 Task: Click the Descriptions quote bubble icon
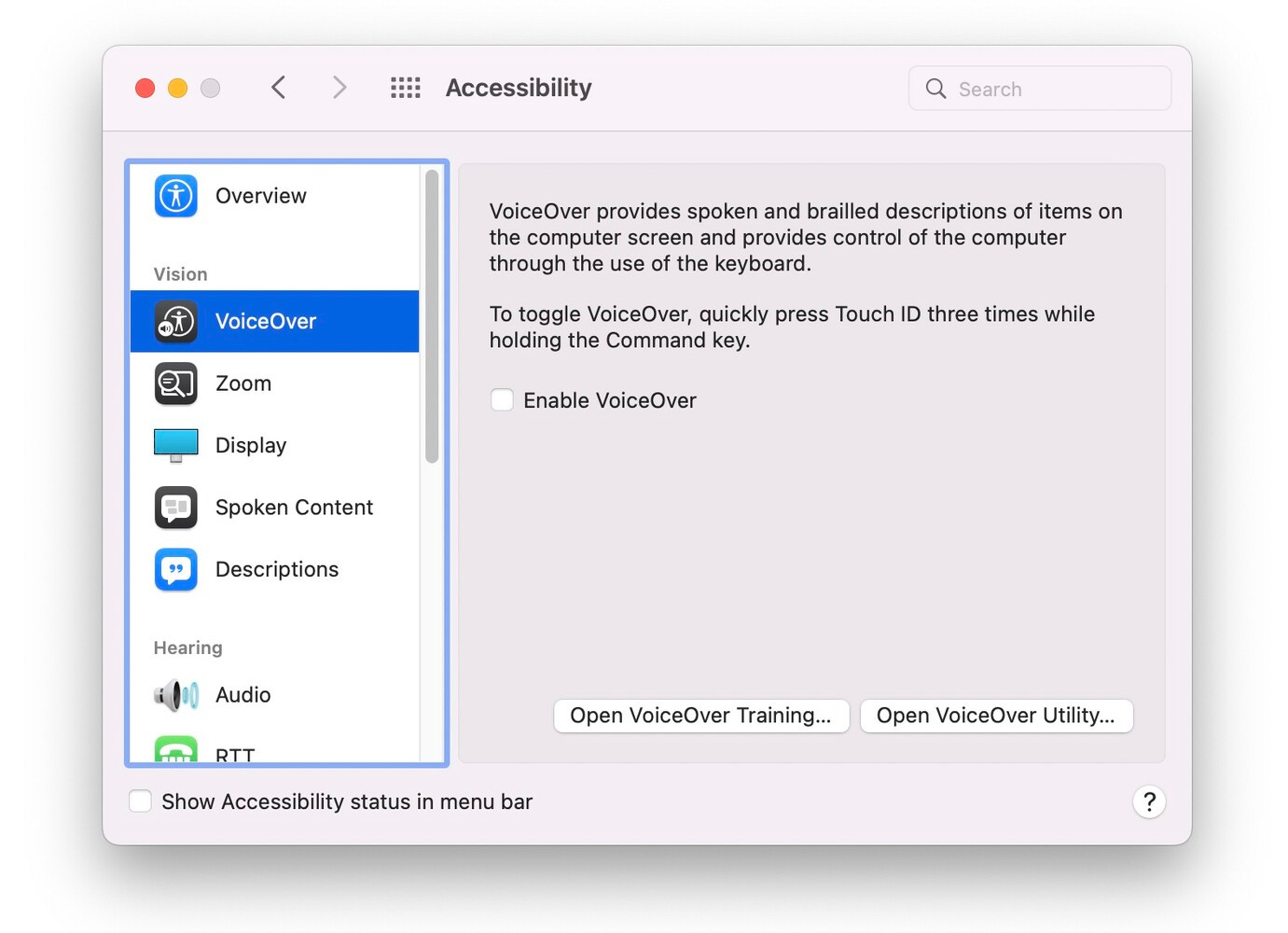click(175, 569)
